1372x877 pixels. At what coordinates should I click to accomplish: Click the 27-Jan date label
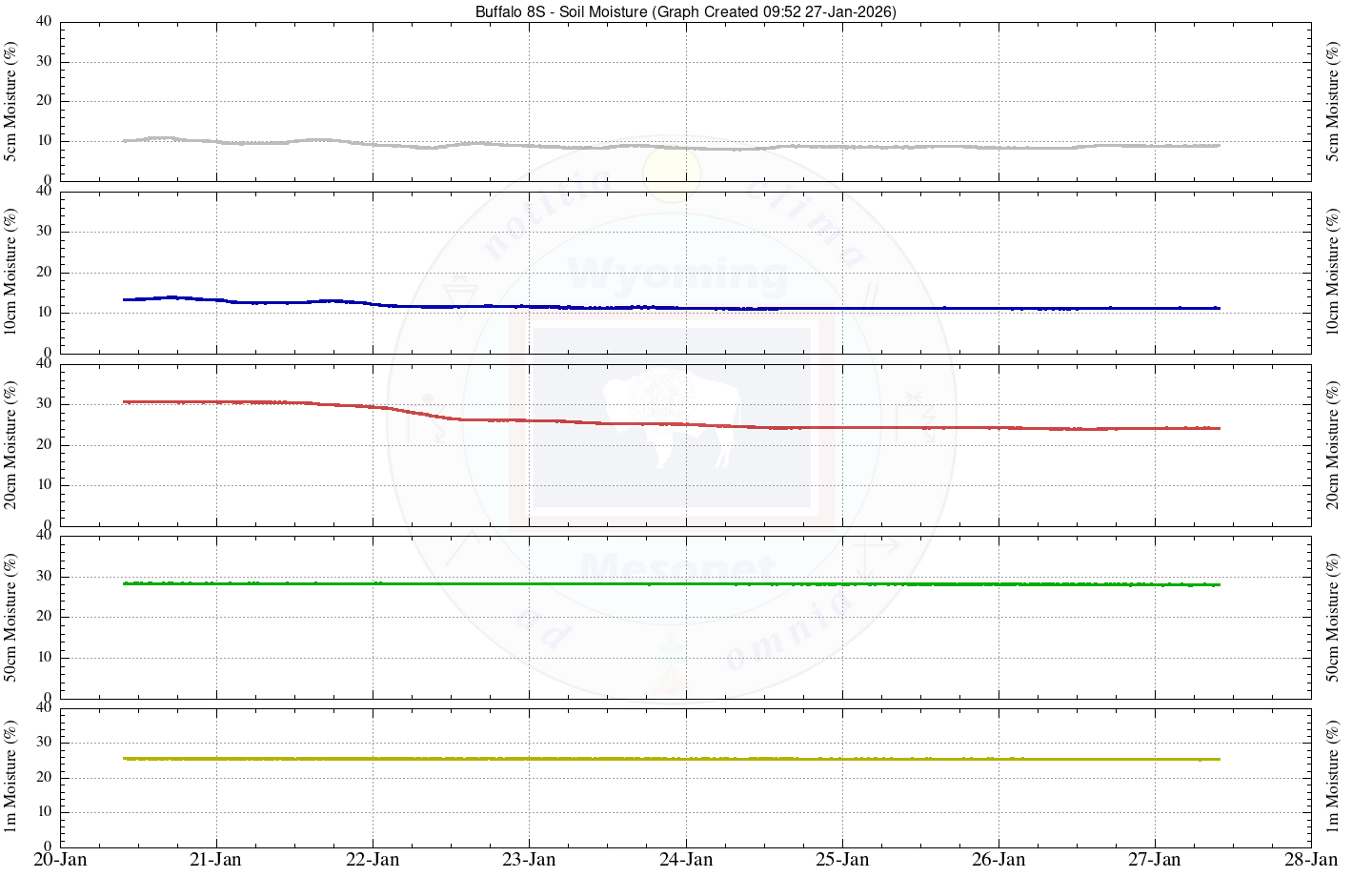[x=1155, y=860]
